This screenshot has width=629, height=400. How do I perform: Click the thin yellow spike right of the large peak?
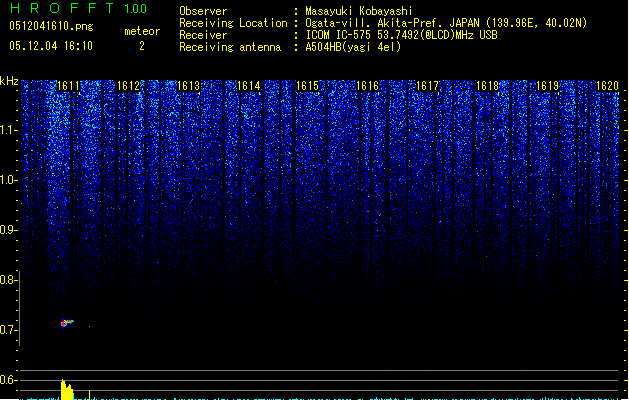[89, 395]
